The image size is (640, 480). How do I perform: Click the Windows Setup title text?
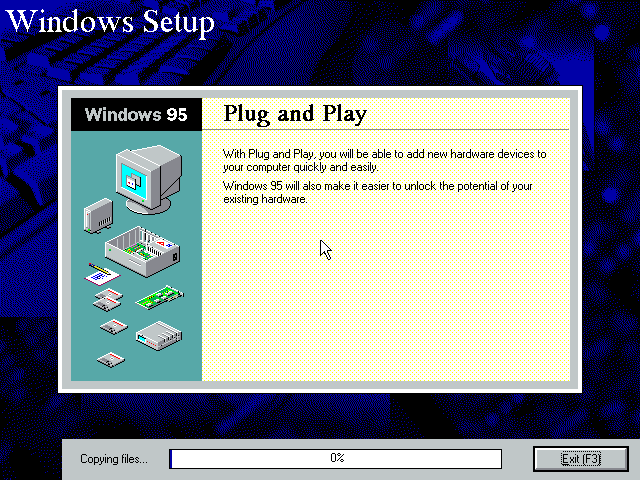110,22
